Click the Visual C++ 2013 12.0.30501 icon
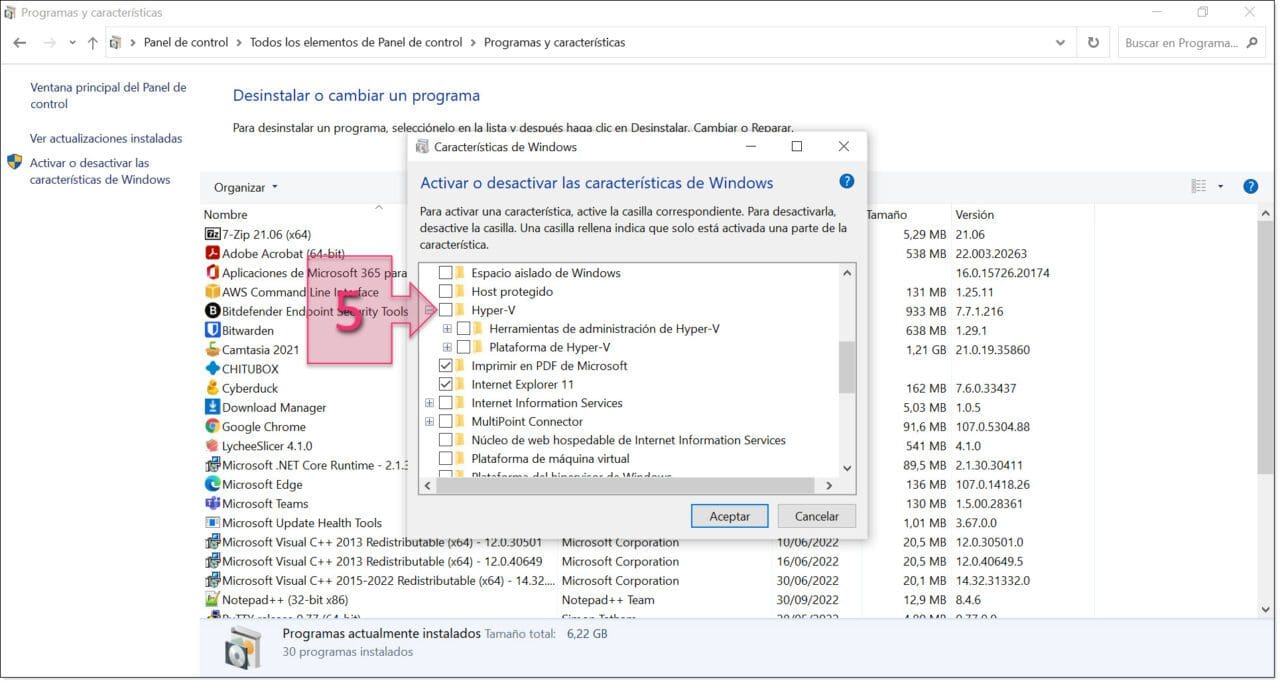This screenshot has height=683, width=1280. (x=212, y=542)
